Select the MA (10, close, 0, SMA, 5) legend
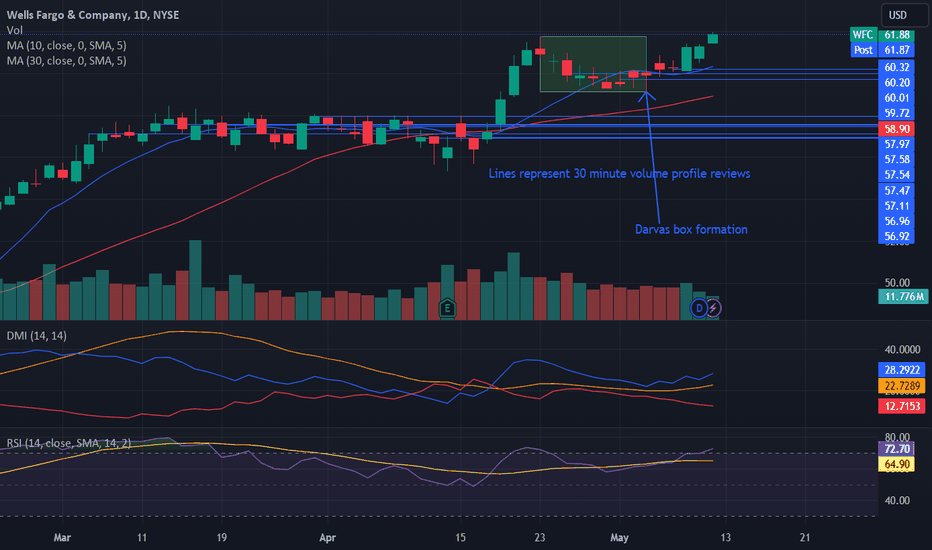The image size is (932, 550). pyautogui.click(x=67, y=45)
